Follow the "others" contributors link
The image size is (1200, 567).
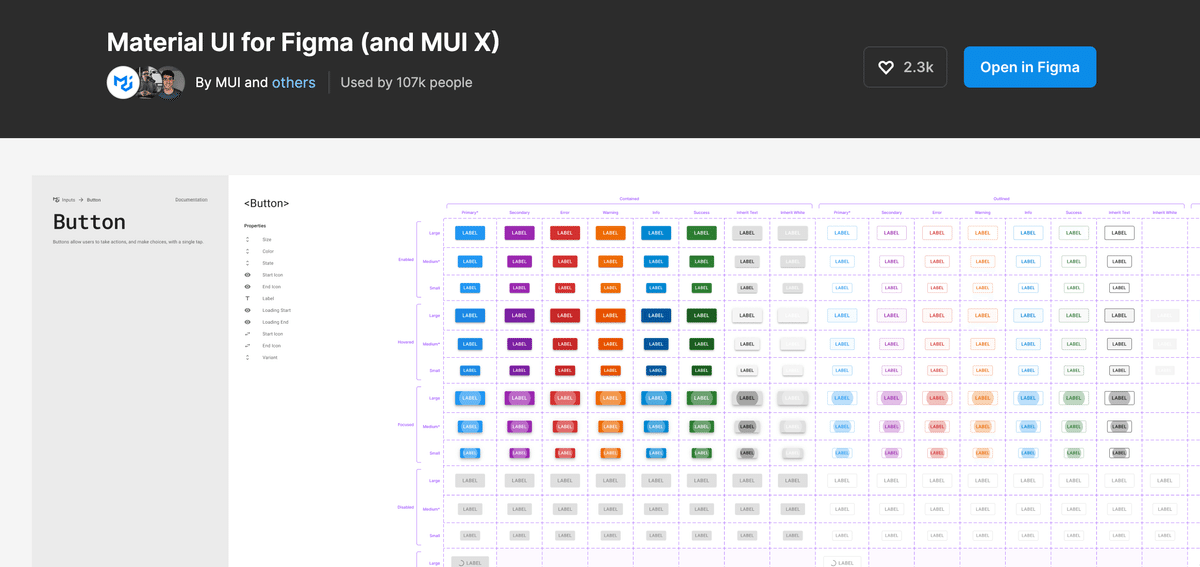[x=293, y=82]
